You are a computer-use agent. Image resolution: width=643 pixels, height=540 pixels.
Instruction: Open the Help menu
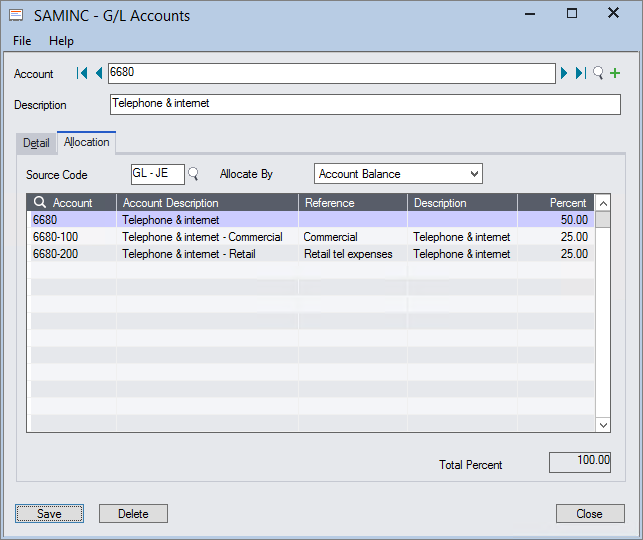click(x=61, y=41)
